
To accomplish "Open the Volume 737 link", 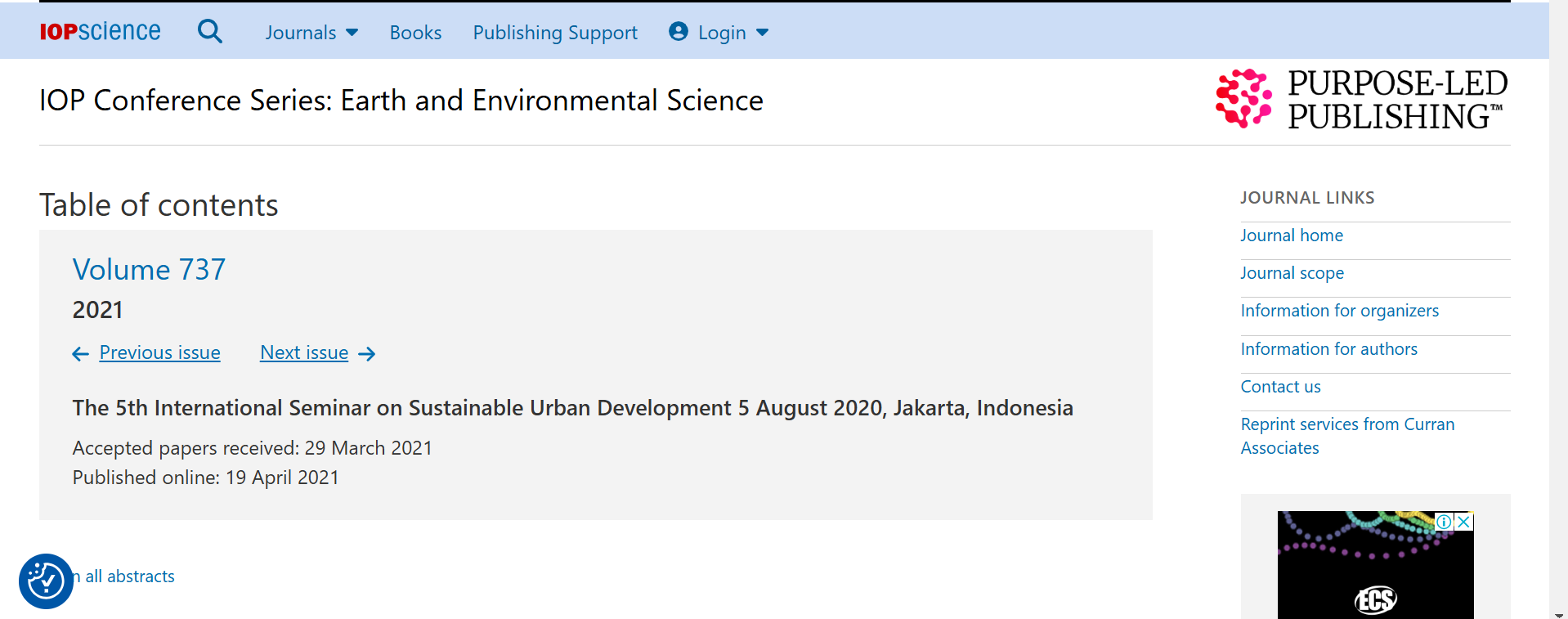I will [x=149, y=270].
